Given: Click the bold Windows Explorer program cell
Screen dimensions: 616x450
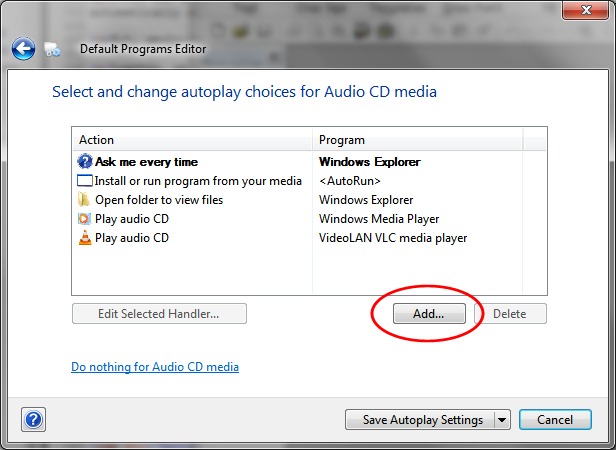Looking at the screenshot, I should click(370, 162).
